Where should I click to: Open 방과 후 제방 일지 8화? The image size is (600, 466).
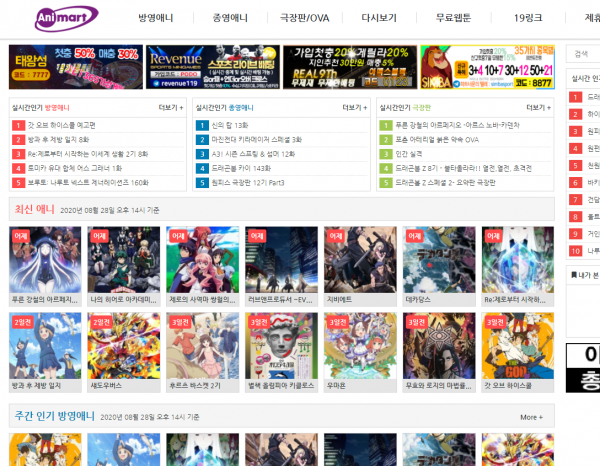pos(59,140)
